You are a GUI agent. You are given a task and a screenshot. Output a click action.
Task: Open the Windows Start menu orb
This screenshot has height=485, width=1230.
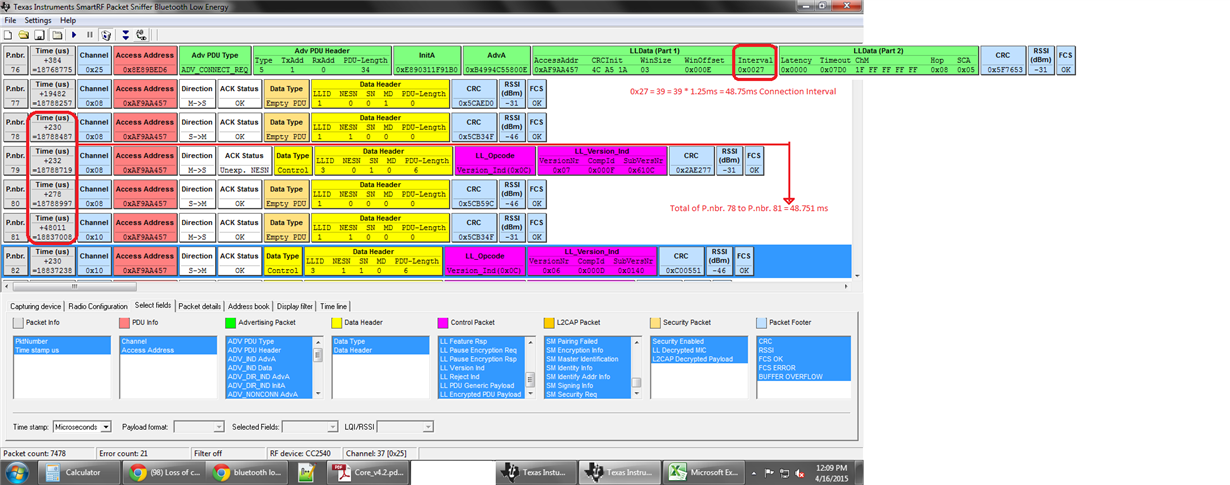pyautogui.click(x=17, y=472)
